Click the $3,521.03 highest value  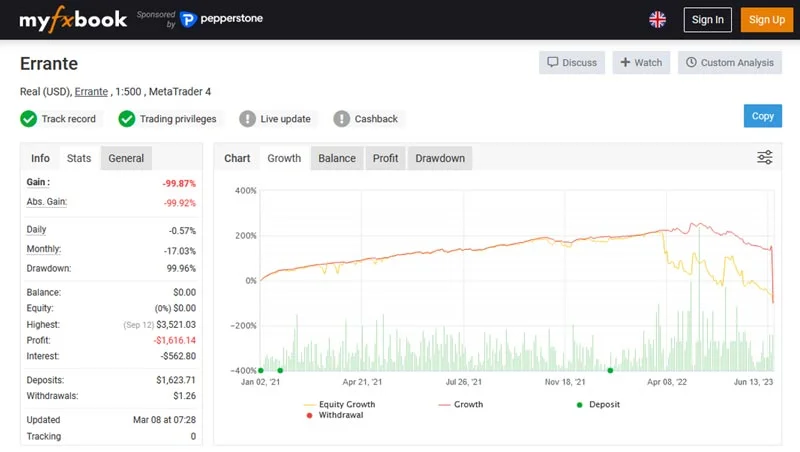[176, 324]
